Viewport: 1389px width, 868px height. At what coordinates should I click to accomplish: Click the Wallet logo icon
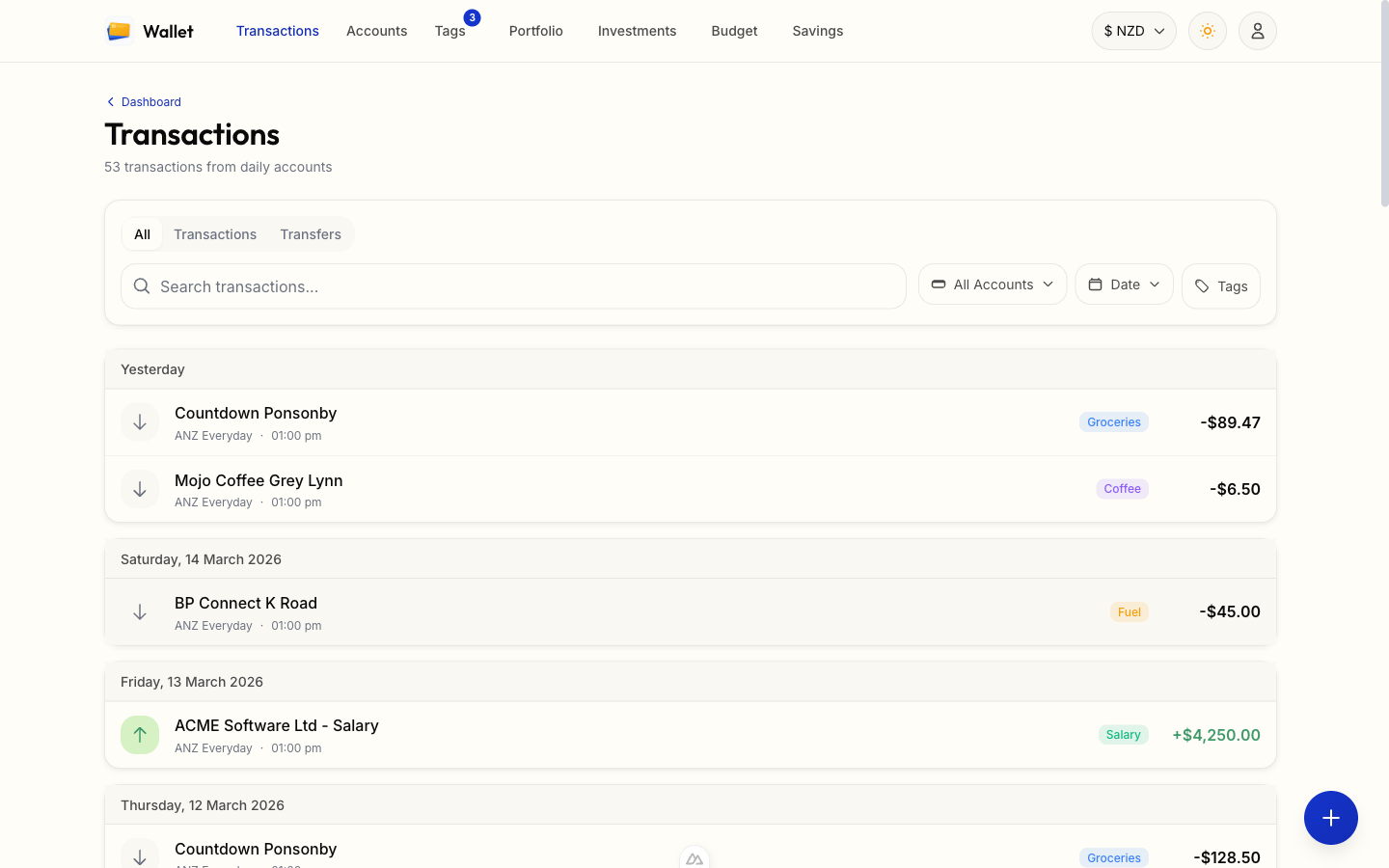[118, 31]
